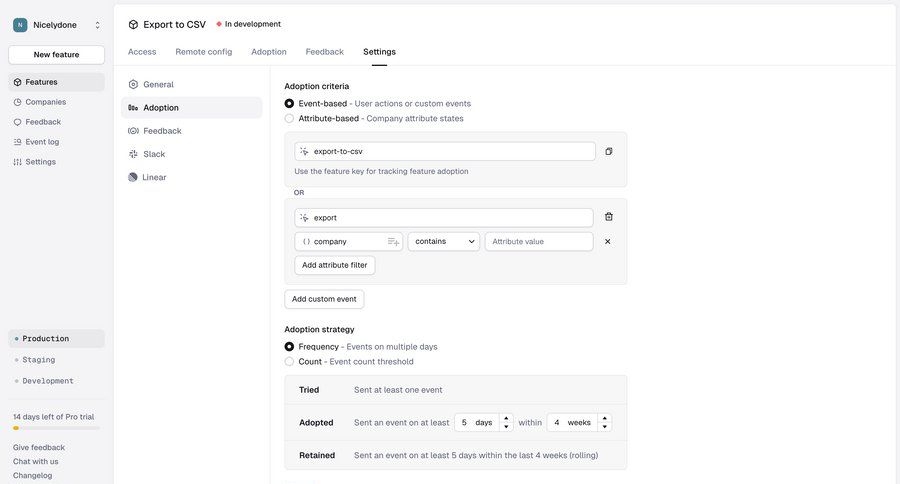Open Chat with us link

[x=36, y=462]
